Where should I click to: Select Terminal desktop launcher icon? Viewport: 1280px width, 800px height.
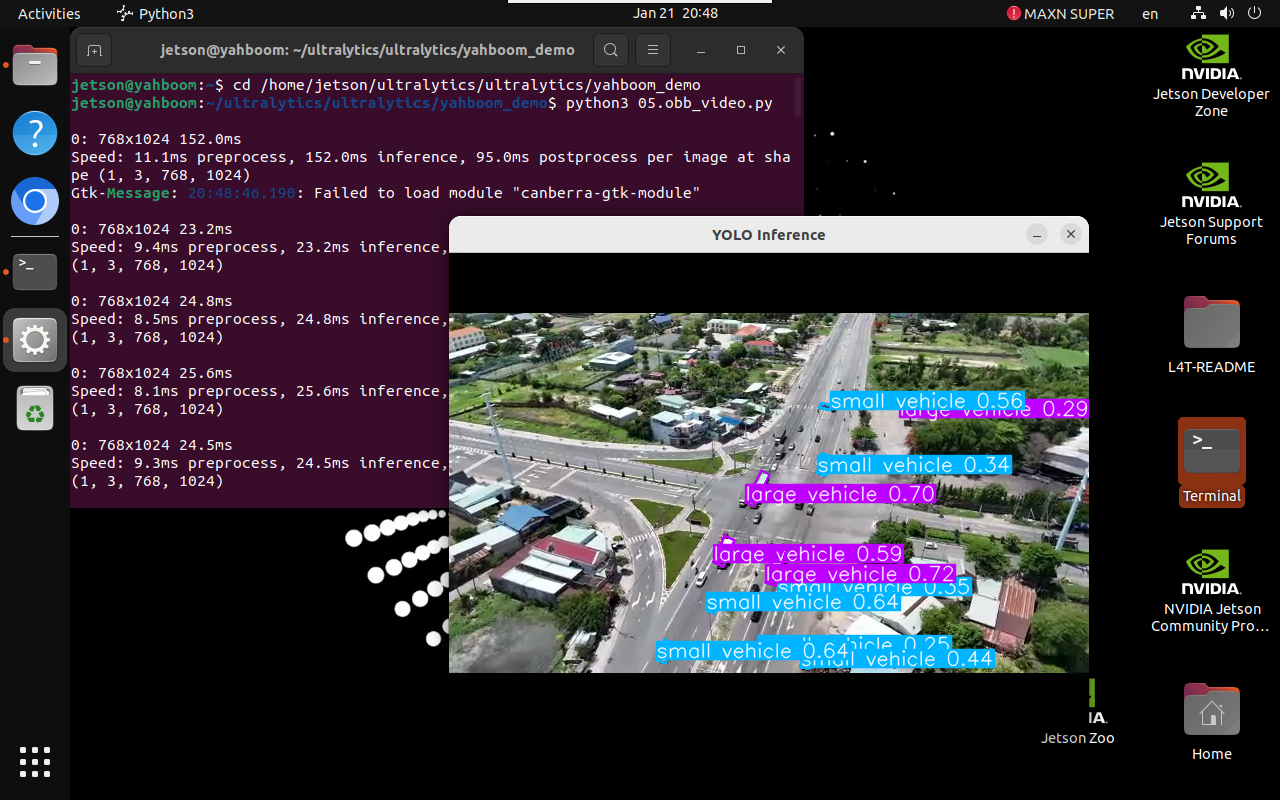click(x=1211, y=462)
